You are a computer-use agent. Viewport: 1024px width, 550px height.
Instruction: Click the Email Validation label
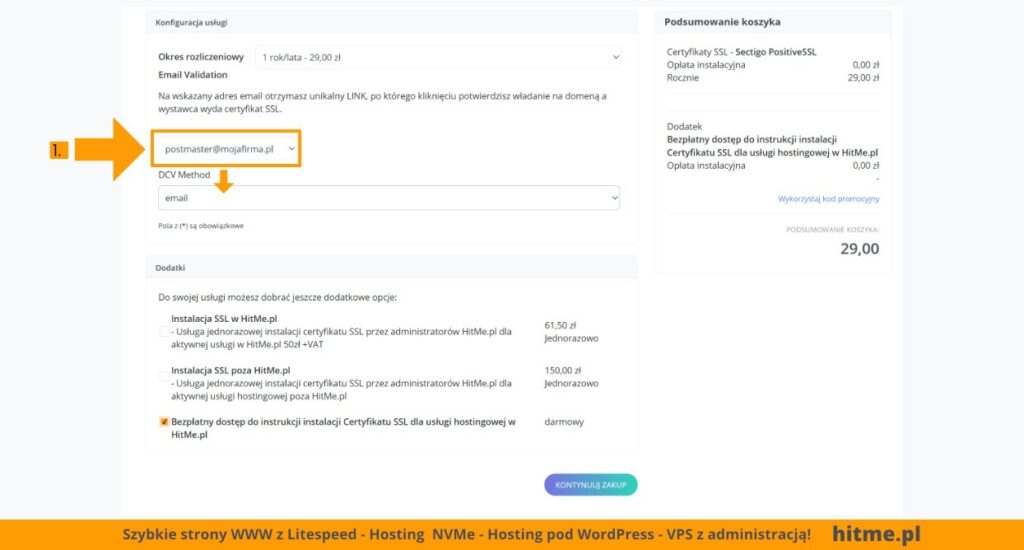tap(193, 74)
